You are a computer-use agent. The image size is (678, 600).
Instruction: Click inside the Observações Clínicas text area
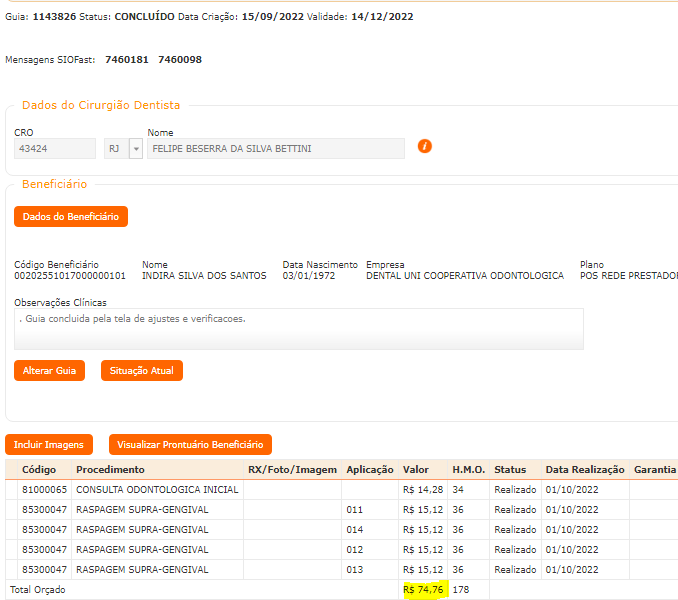pos(299,329)
